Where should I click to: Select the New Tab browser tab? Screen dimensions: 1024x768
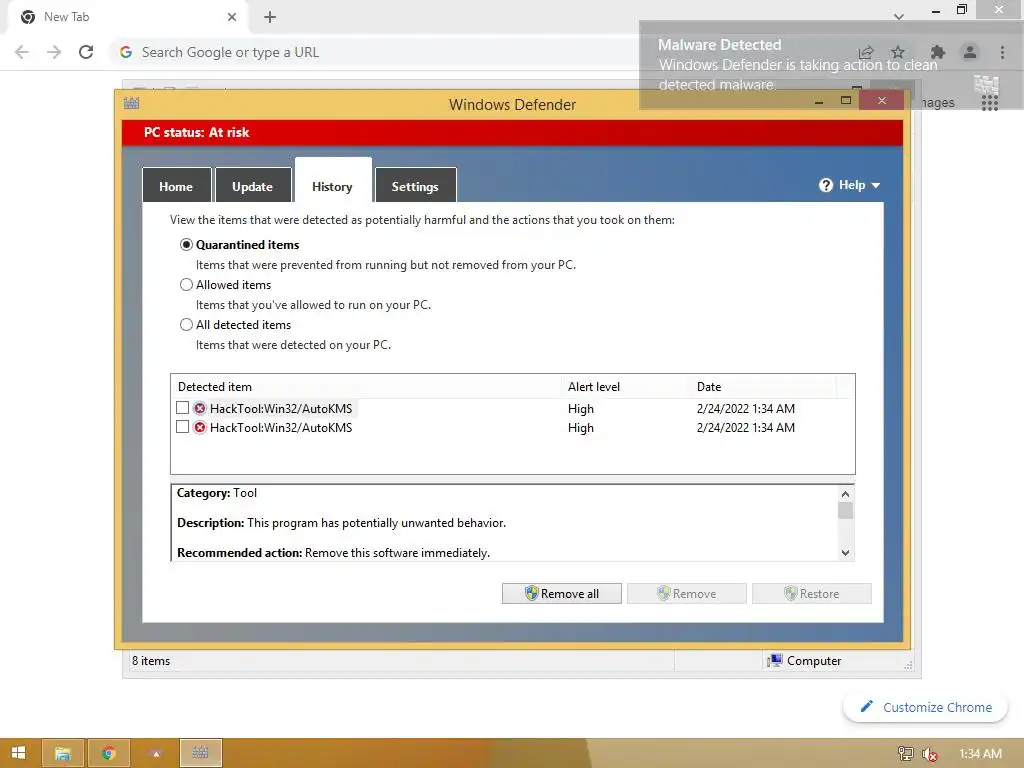[127, 17]
